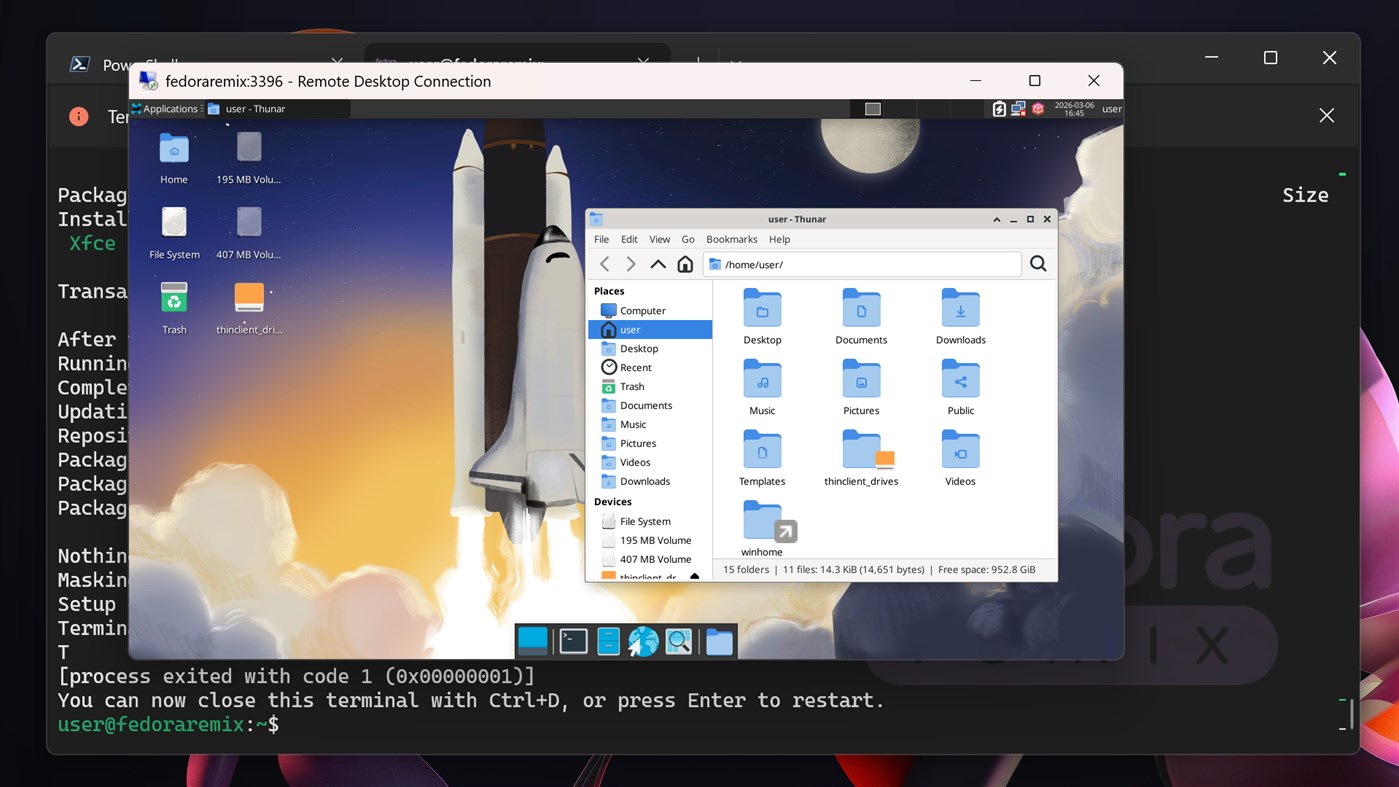1399x787 pixels.
Task: Open the Bookmarks menu in Thunar
Action: click(x=731, y=239)
